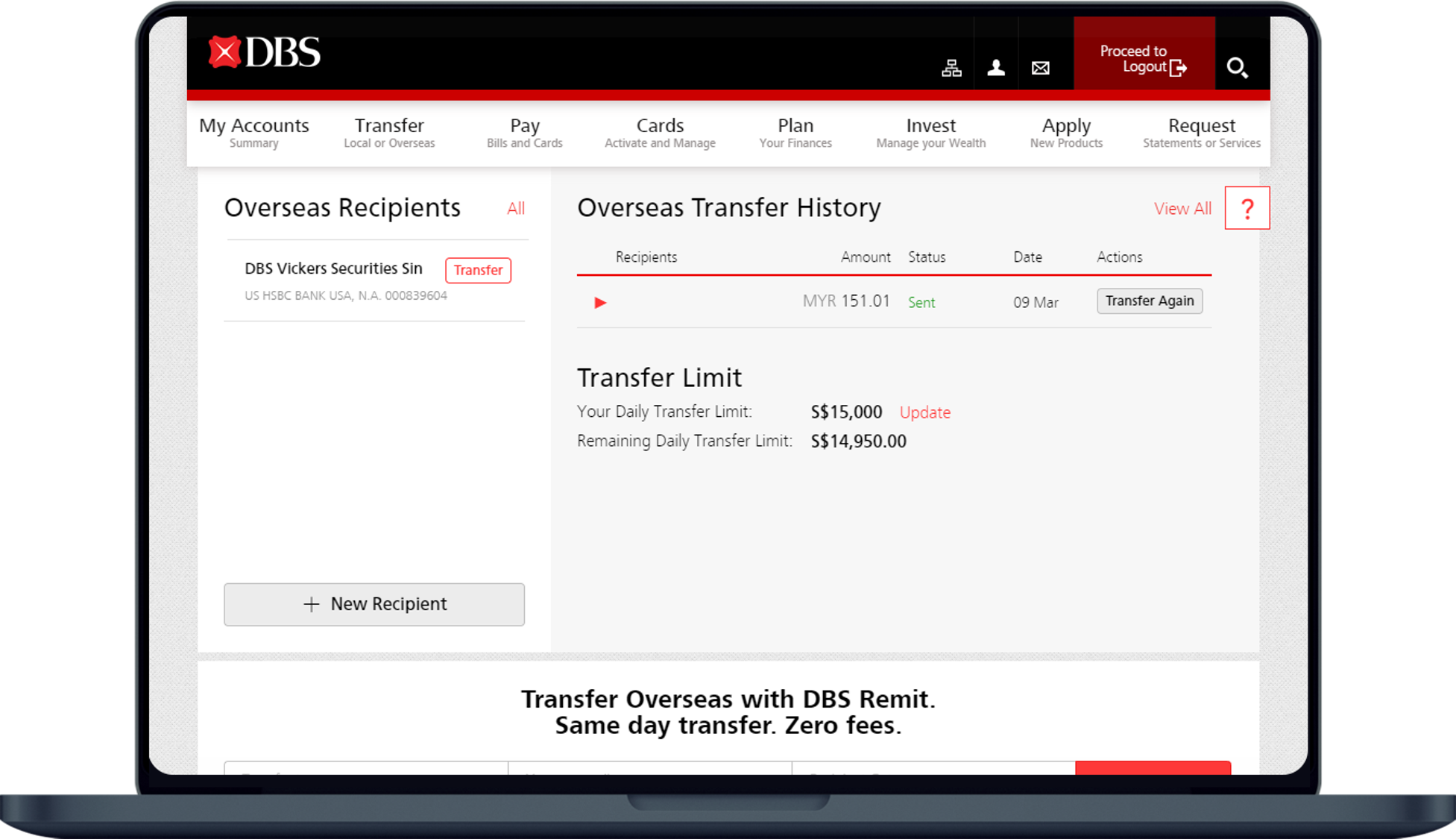The height and width of the screenshot is (839, 1456).
Task: Click the DBS logo
Action: tap(265, 53)
